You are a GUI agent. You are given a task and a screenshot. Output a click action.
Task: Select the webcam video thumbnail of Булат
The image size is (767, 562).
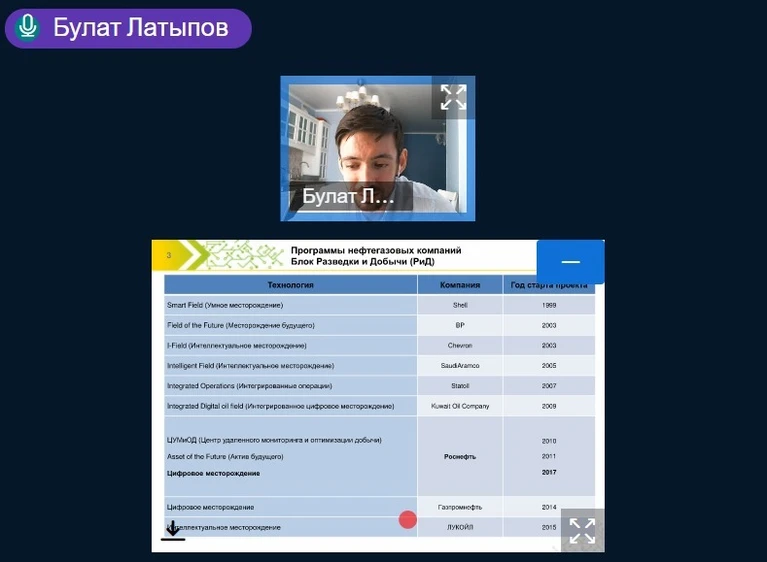click(378, 148)
